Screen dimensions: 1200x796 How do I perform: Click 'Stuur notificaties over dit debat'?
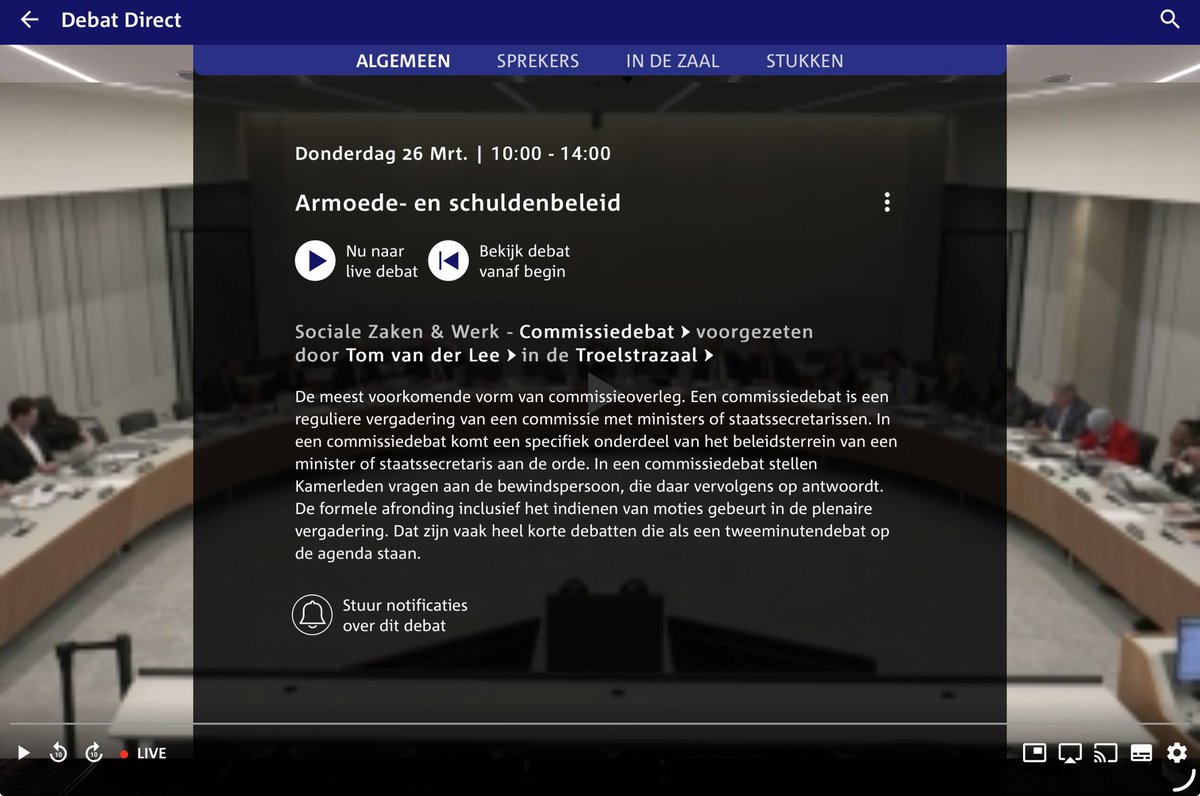(405, 615)
